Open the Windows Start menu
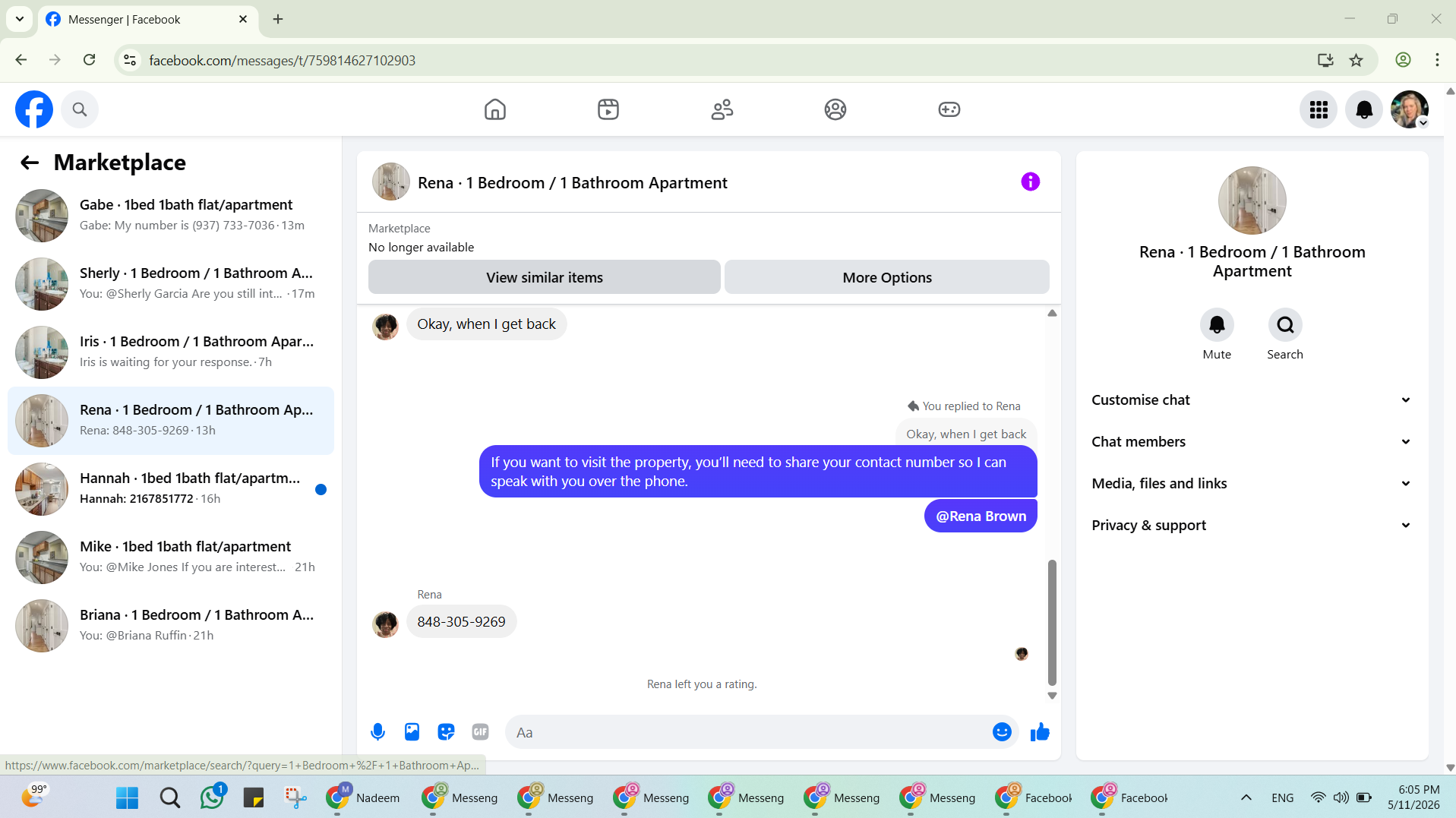The image size is (1456, 818). [x=127, y=797]
